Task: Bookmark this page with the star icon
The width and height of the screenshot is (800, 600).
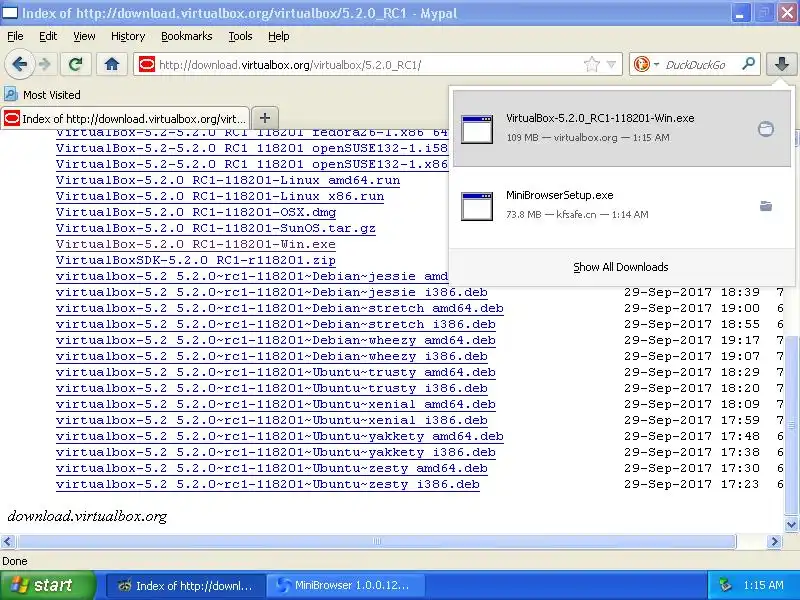Action: point(592,64)
